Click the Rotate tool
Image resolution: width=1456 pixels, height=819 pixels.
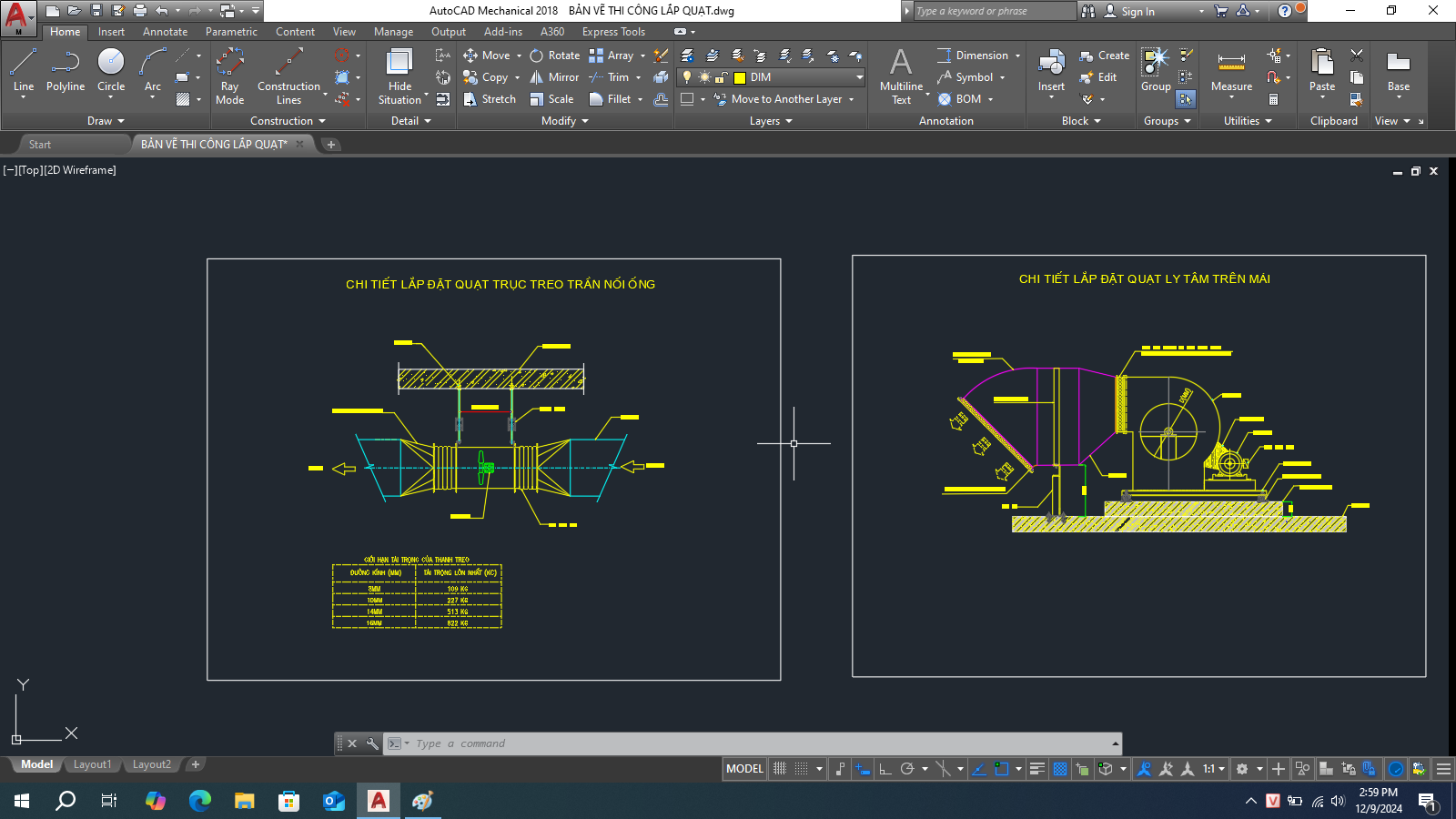[x=555, y=56]
